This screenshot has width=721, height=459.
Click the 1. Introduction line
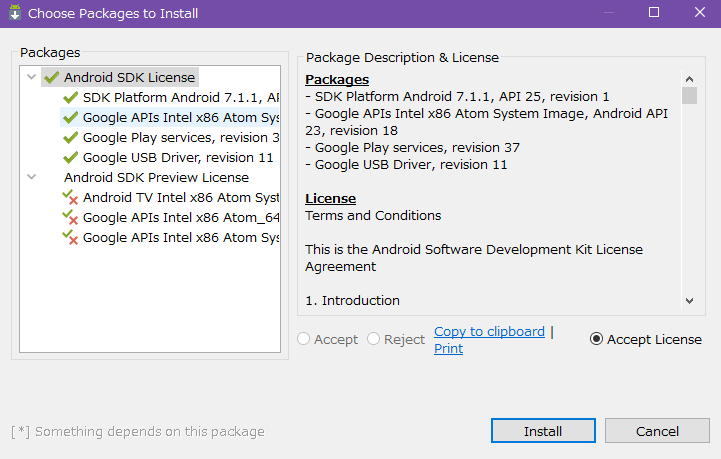click(352, 300)
